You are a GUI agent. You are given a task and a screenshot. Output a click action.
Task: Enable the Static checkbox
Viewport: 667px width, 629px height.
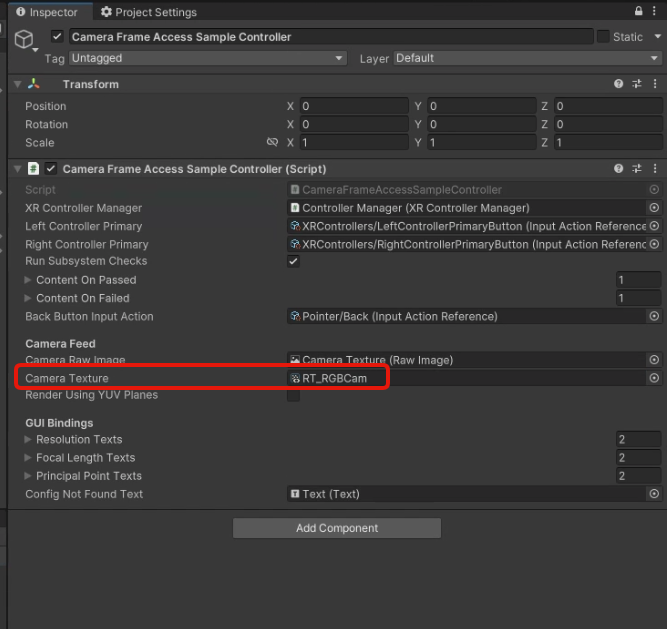coord(603,37)
